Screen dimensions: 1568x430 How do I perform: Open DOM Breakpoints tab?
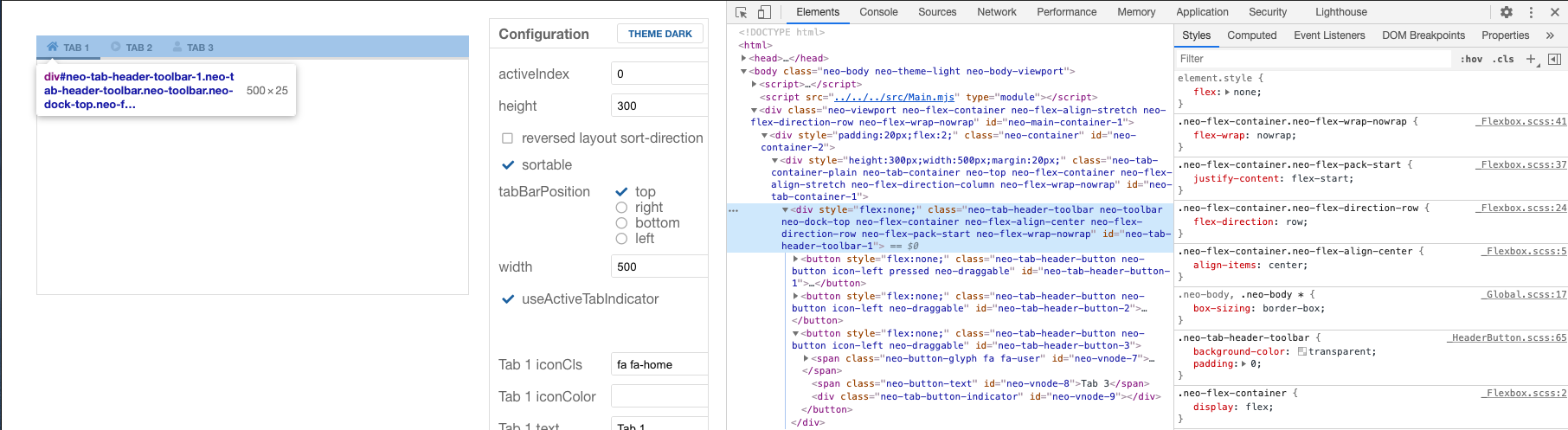1423,35
